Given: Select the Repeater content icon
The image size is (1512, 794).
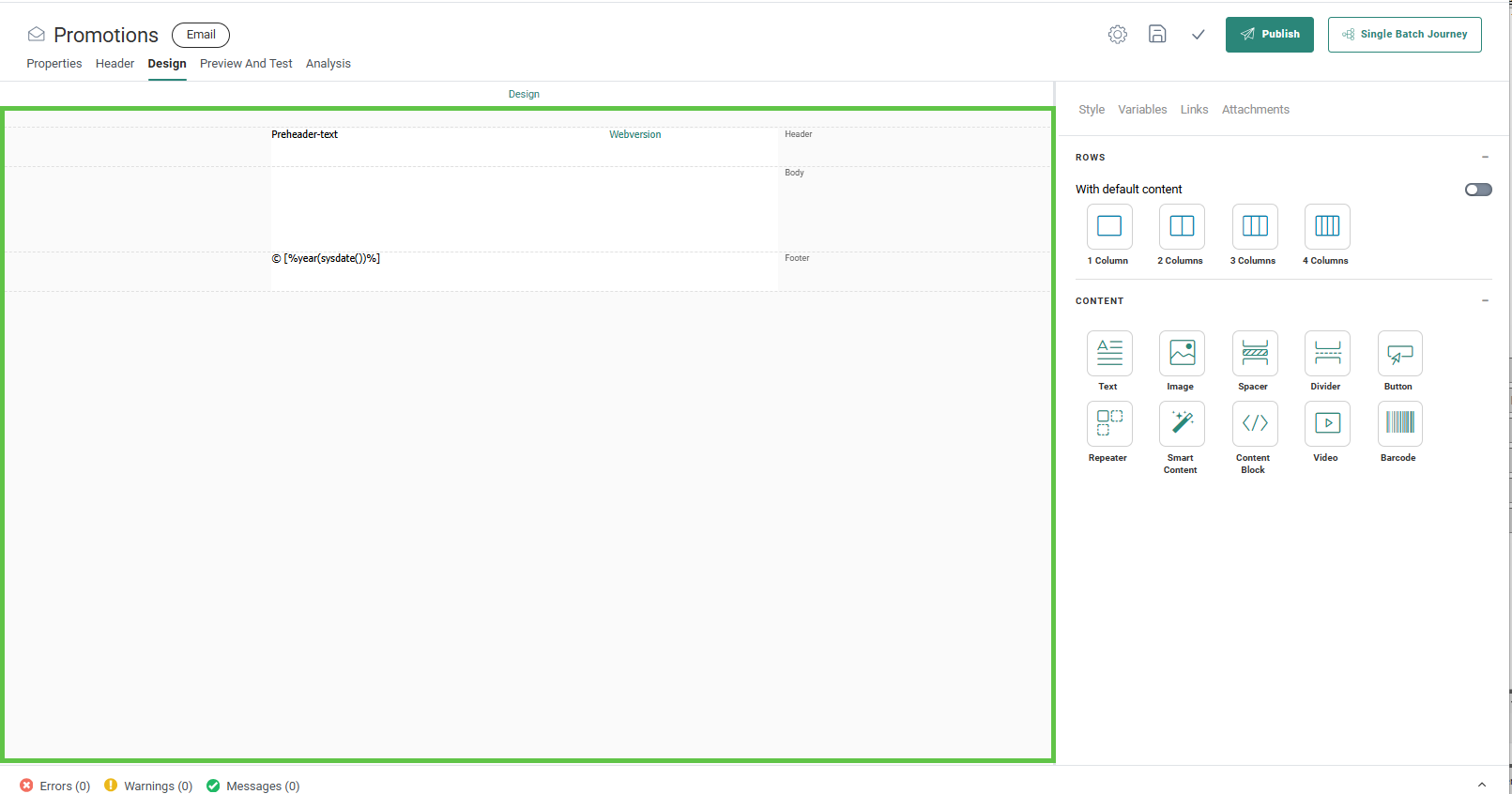Looking at the screenshot, I should [1109, 424].
